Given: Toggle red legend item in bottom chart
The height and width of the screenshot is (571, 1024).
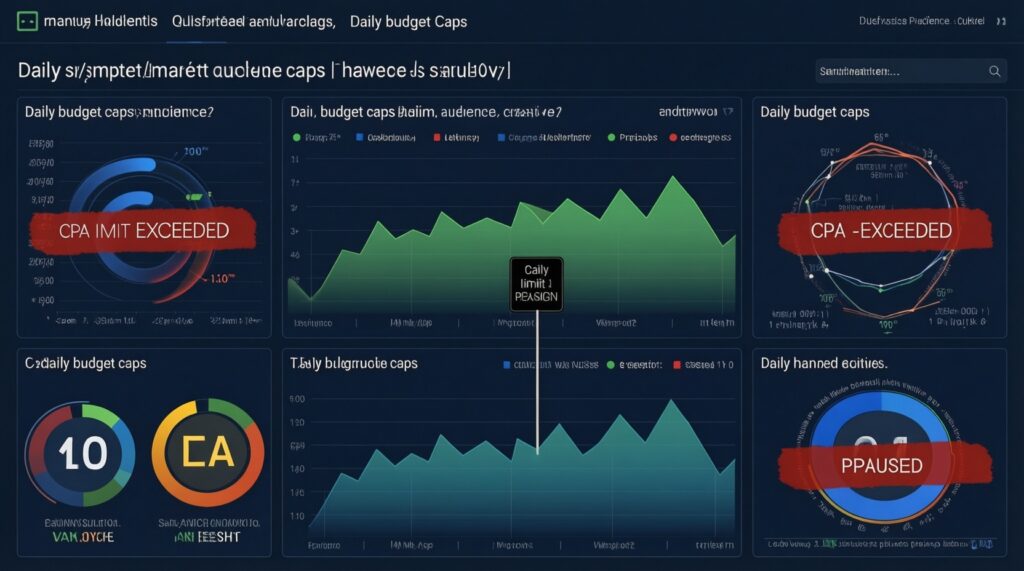Looking at the screenshot, I should [677, 365].
